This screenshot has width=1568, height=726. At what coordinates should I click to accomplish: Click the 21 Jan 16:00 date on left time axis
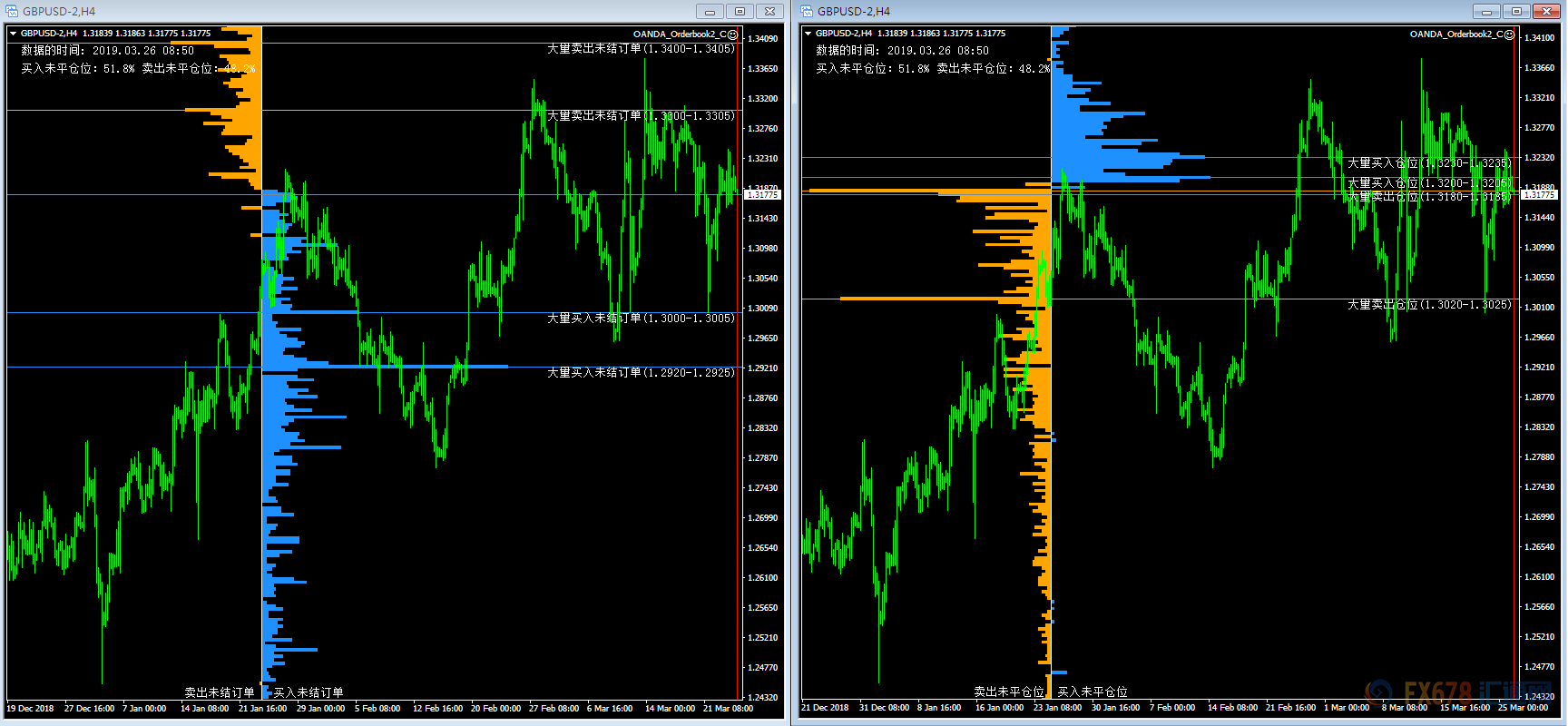pos(263,709)
